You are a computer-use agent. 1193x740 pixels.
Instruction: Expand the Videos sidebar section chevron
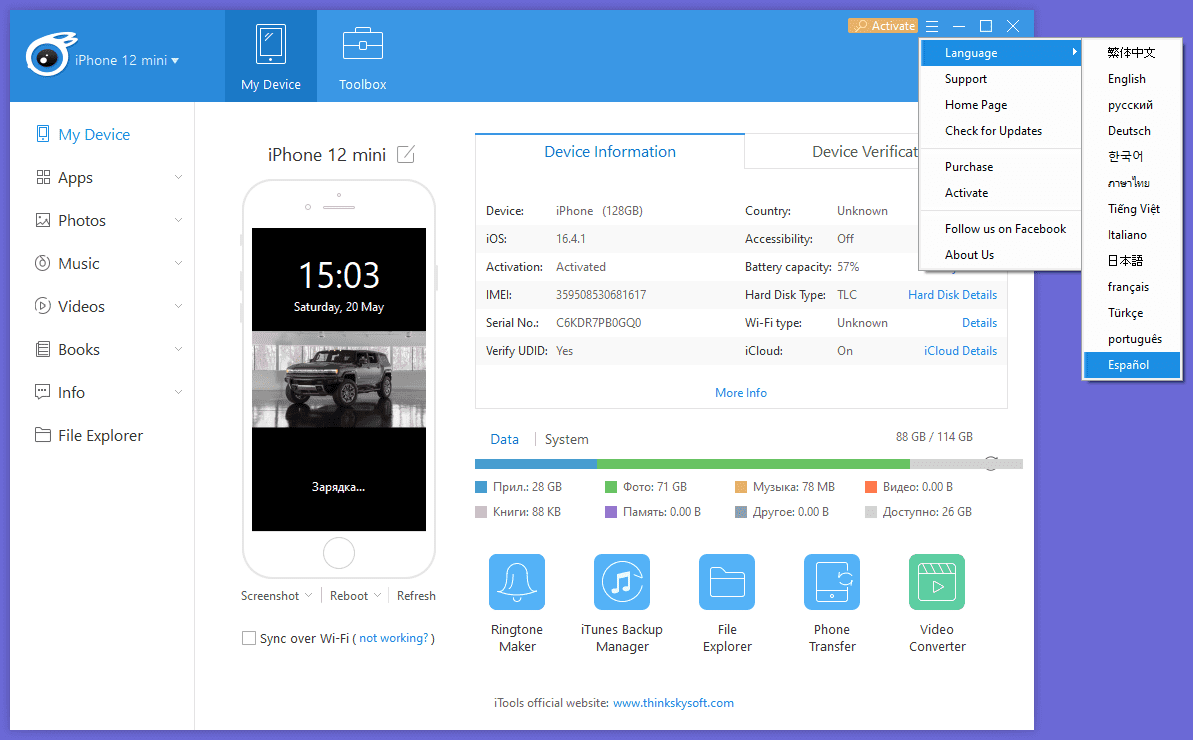pos(178,306)
